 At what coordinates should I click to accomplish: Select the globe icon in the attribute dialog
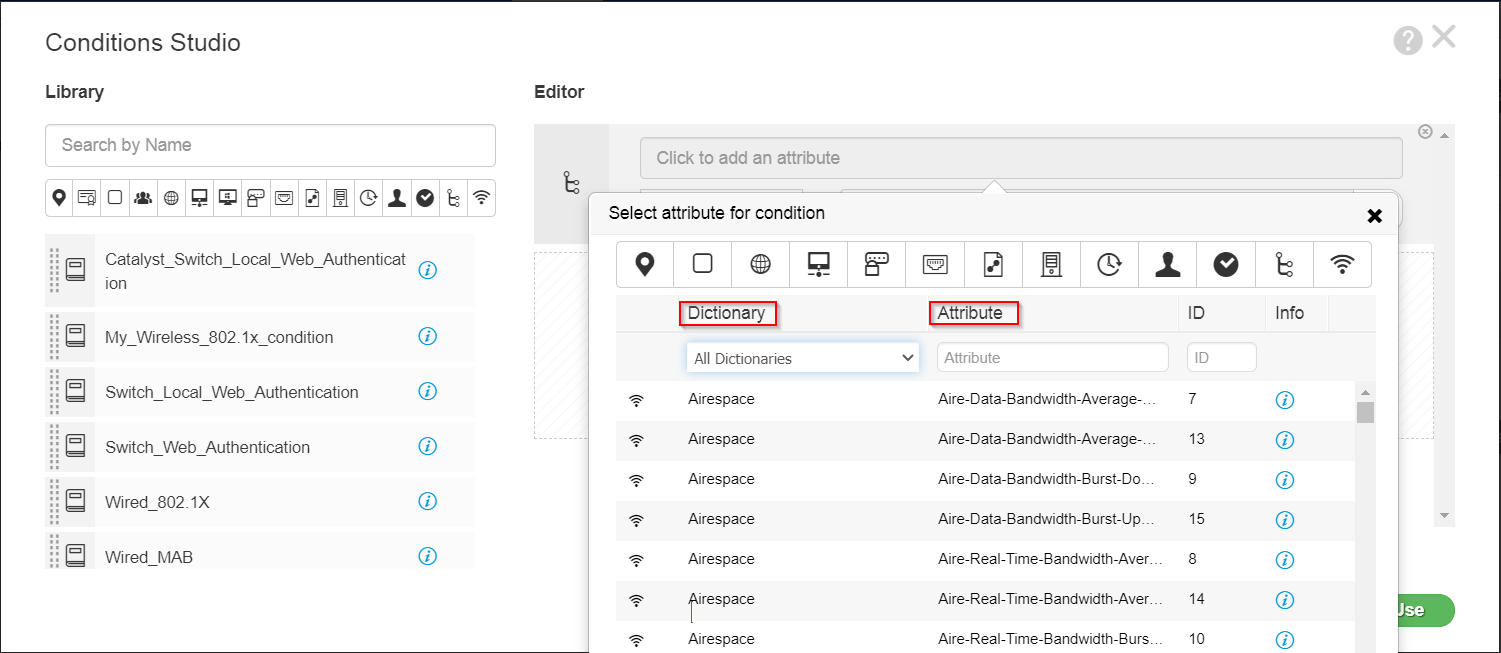(760, 264)
